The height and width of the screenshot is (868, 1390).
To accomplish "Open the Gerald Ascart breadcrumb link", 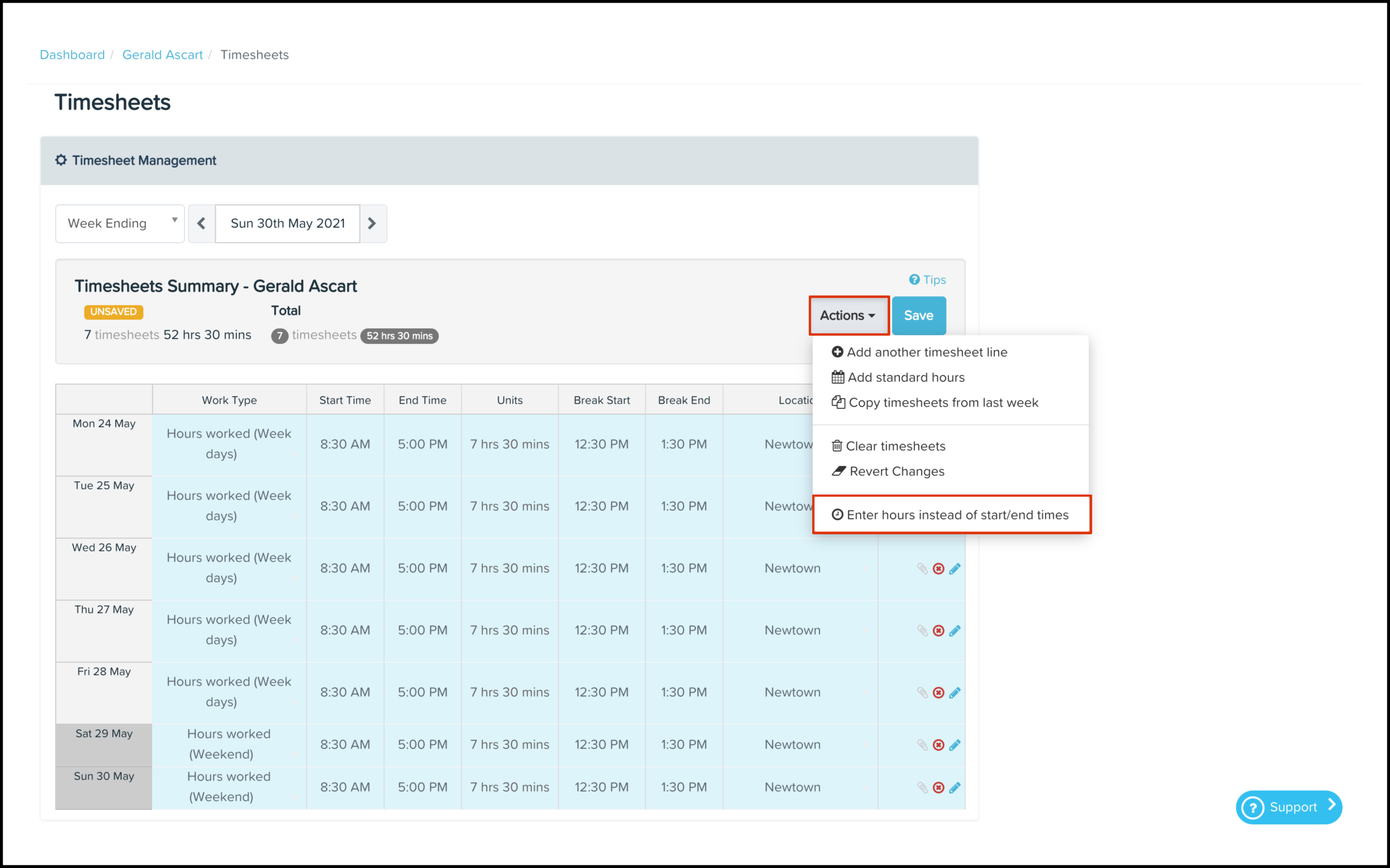I will click(x=162, y=55).
